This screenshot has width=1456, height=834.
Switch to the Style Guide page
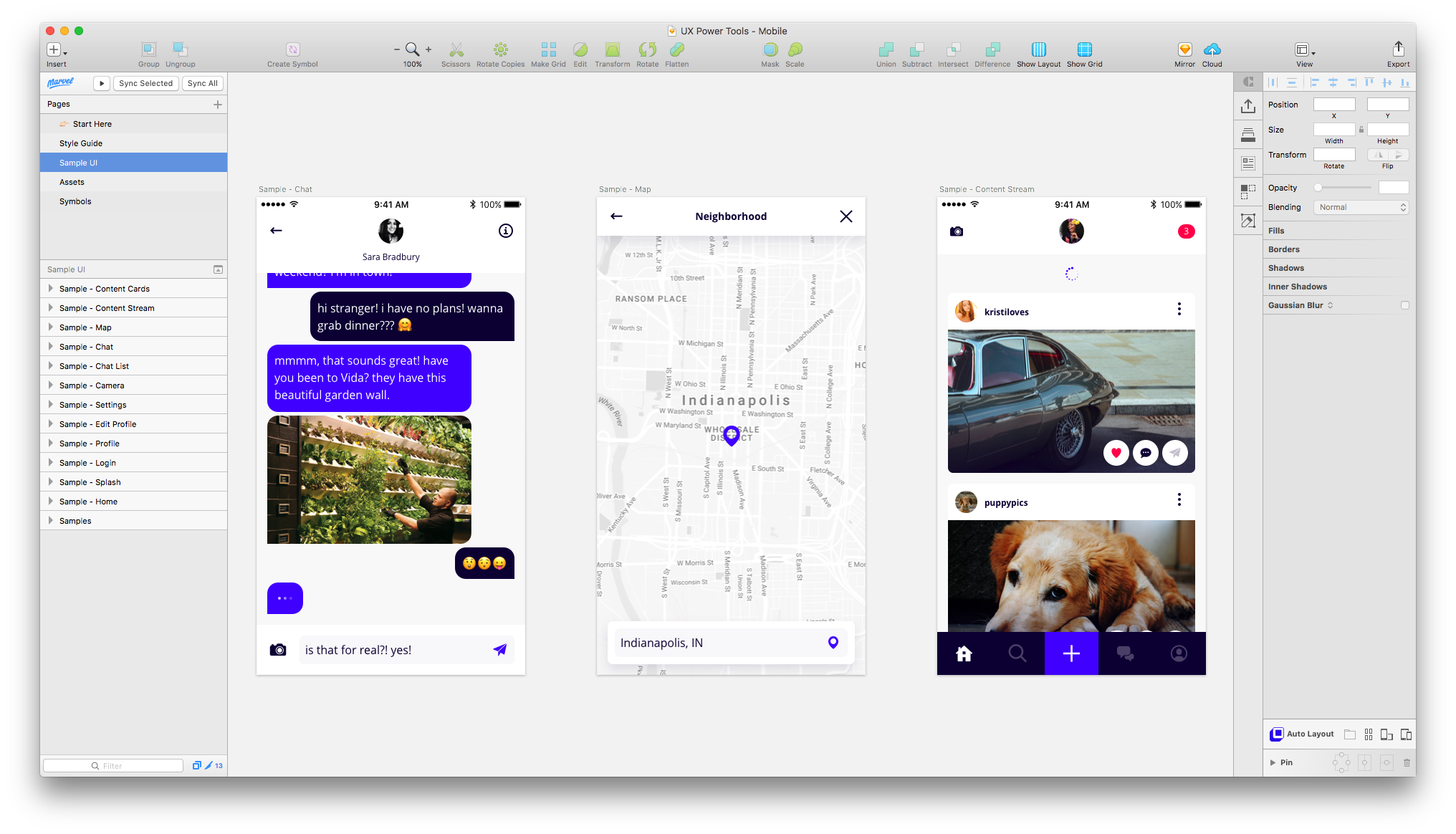[x=81, y=143]
